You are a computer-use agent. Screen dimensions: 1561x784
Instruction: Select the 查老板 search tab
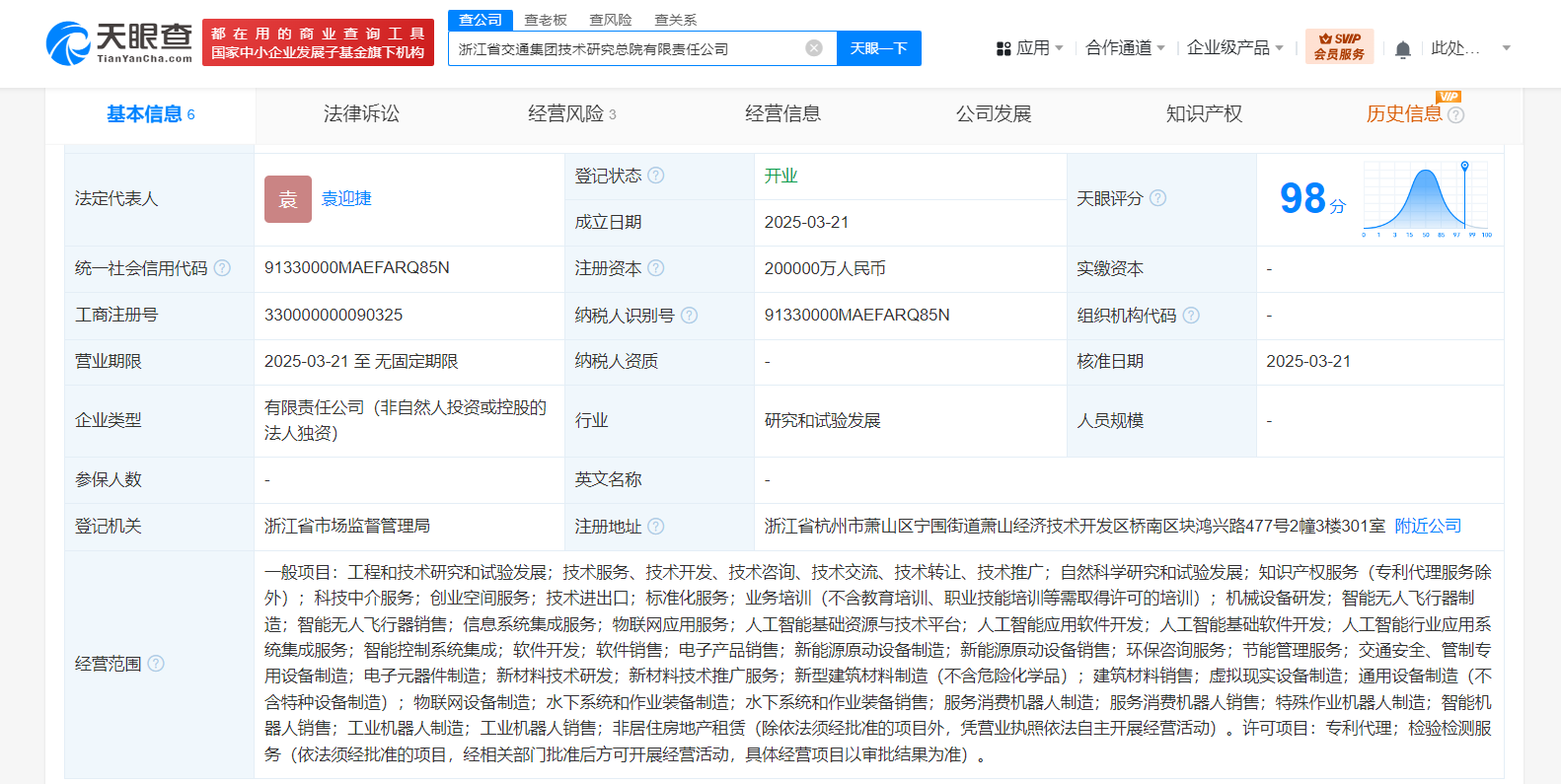[545, 20]
